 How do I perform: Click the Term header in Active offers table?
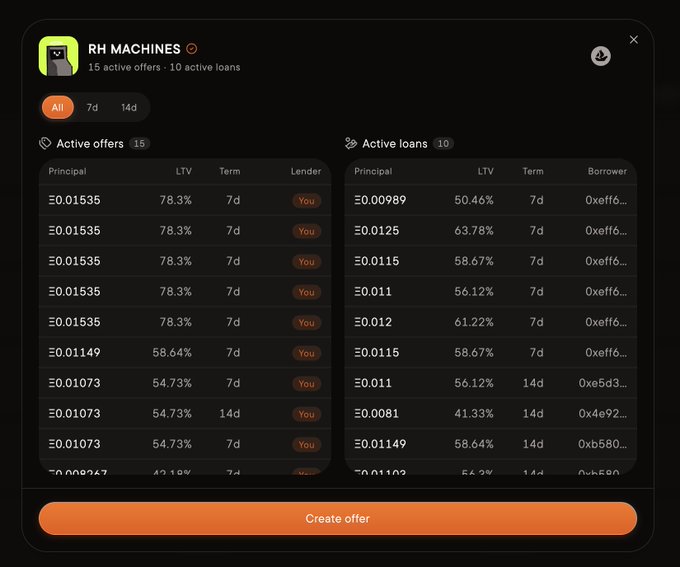pyautogui.click(x=229, y=171)
